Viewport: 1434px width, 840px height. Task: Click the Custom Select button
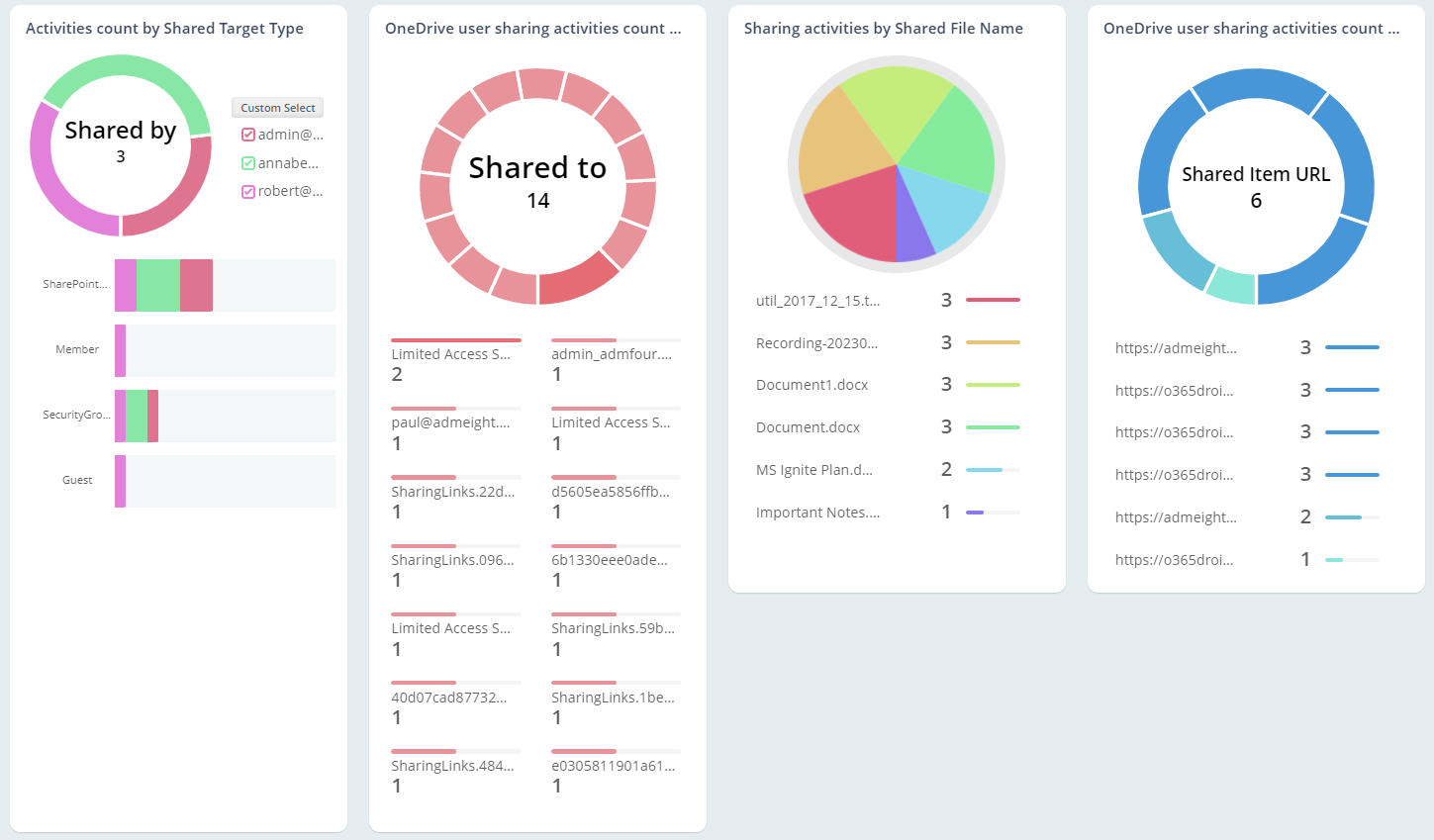coord(277,107)
